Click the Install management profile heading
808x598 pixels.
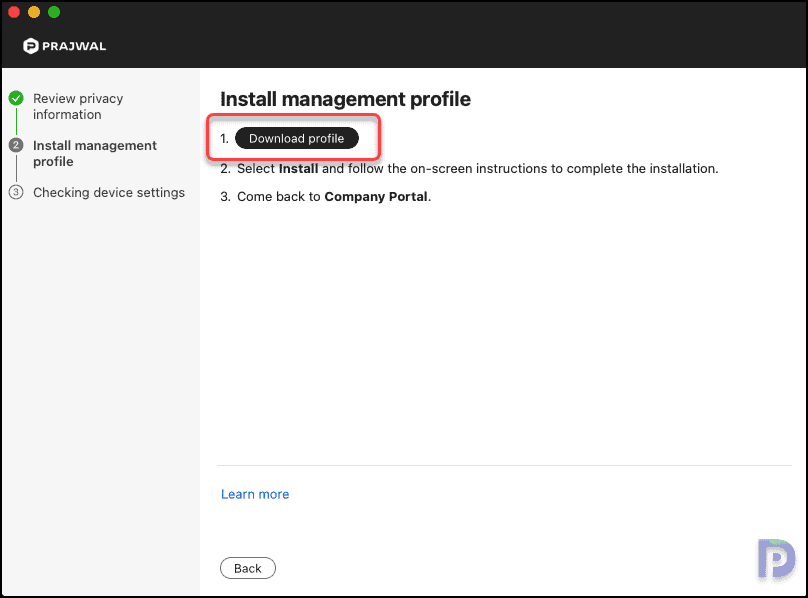[x=345, y=99]
